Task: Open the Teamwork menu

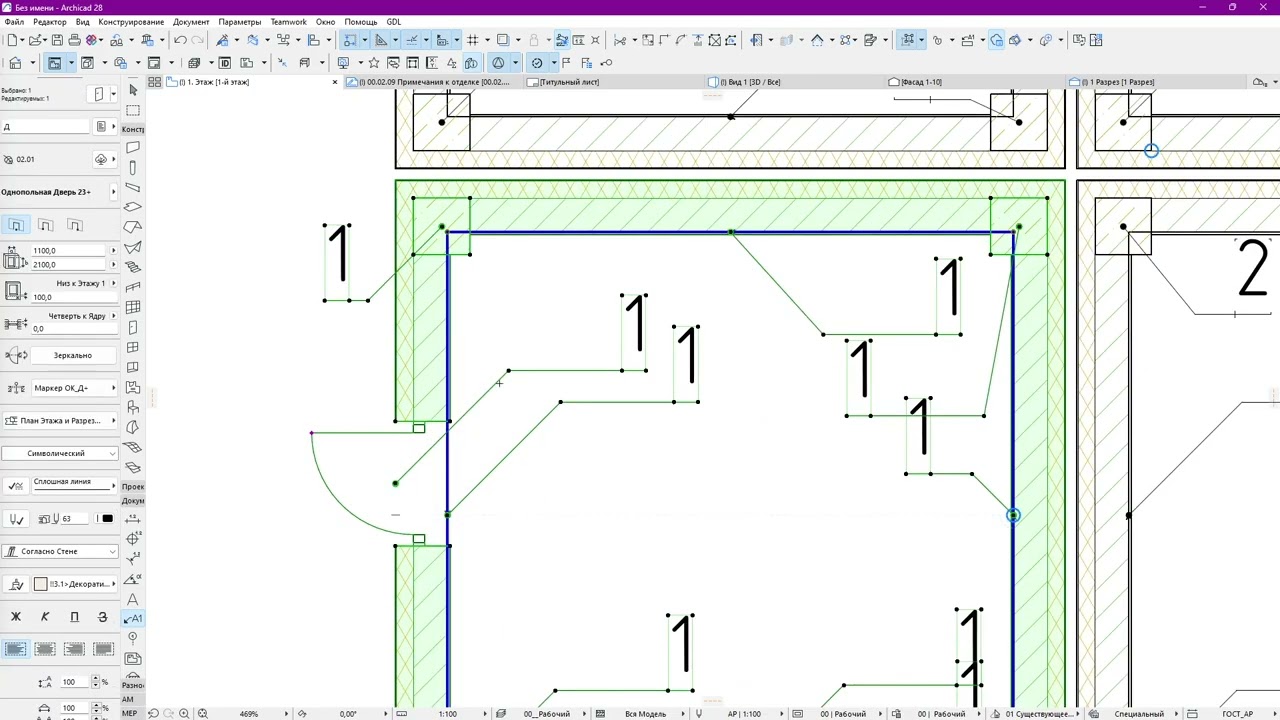Action: [289, 22]
